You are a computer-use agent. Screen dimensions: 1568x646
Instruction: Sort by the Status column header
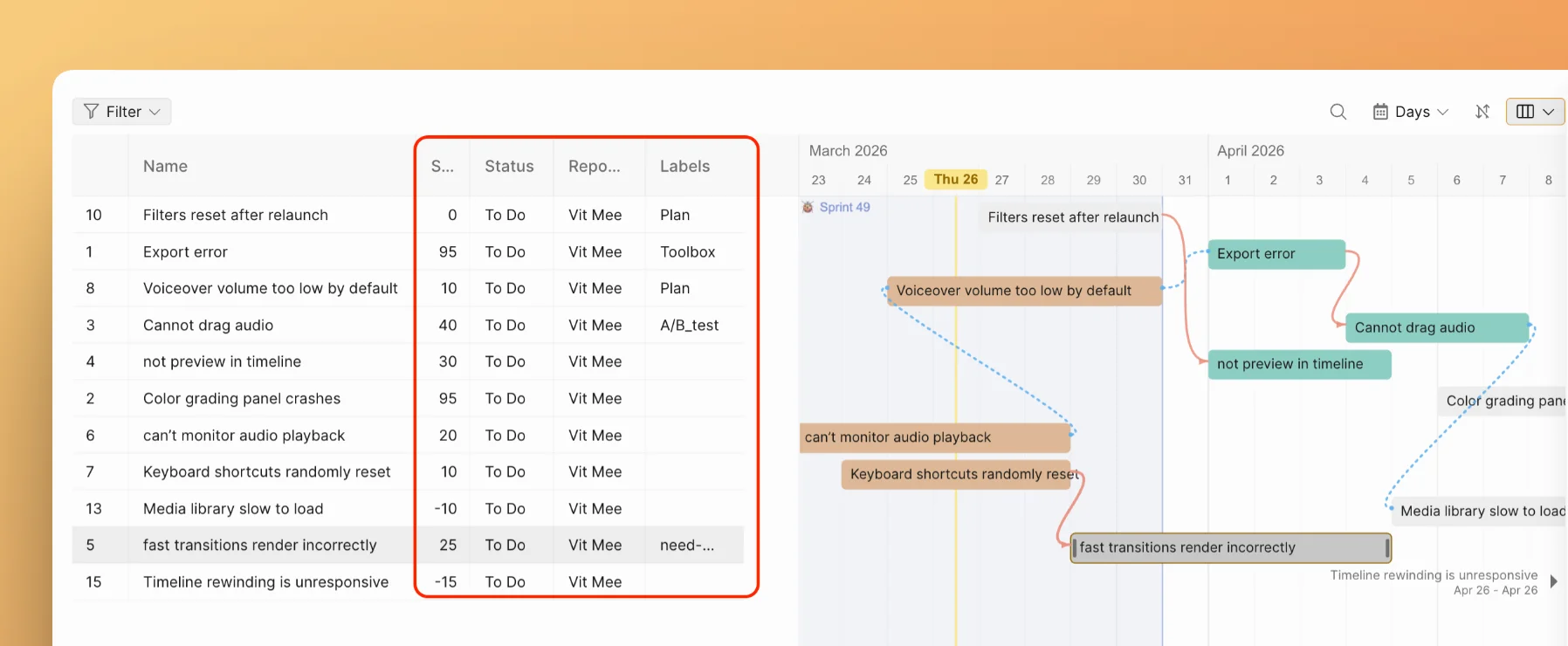(x=509, y=166)
